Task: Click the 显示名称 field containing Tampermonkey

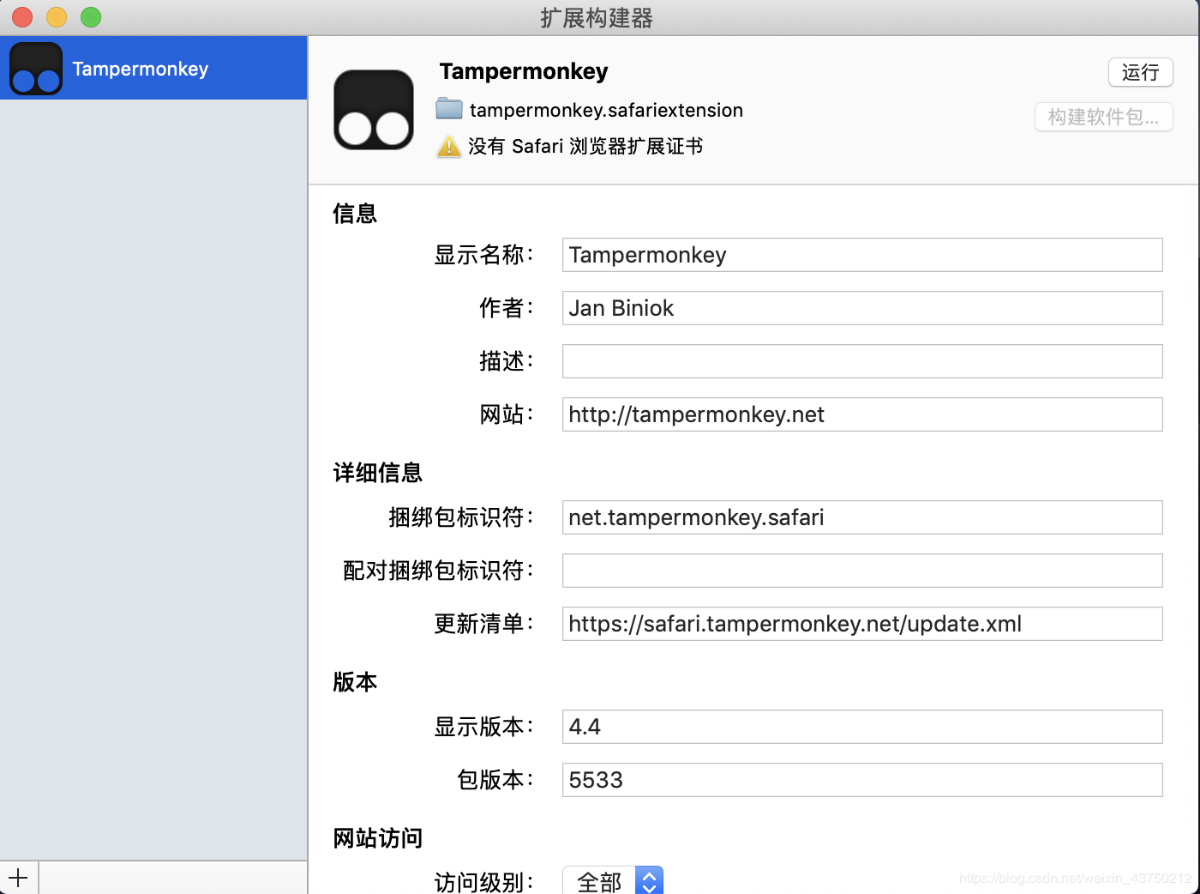Action: point(862,254)
